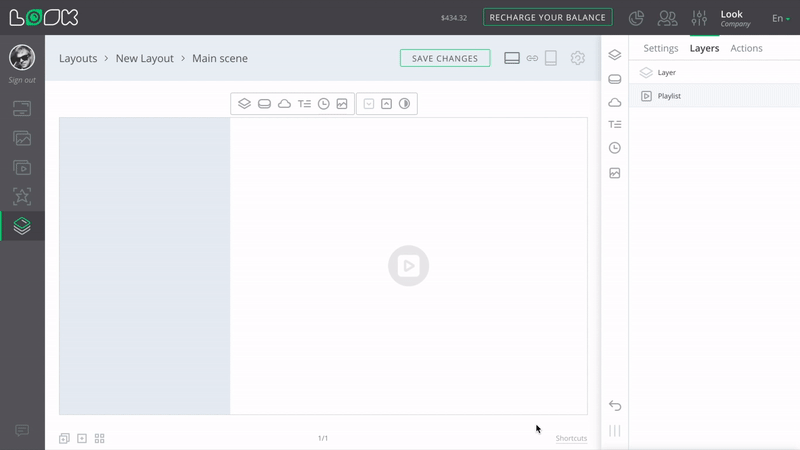The image size is (800, 450).
Task: Switch to the Settings tab
Action: pos(660,48)
